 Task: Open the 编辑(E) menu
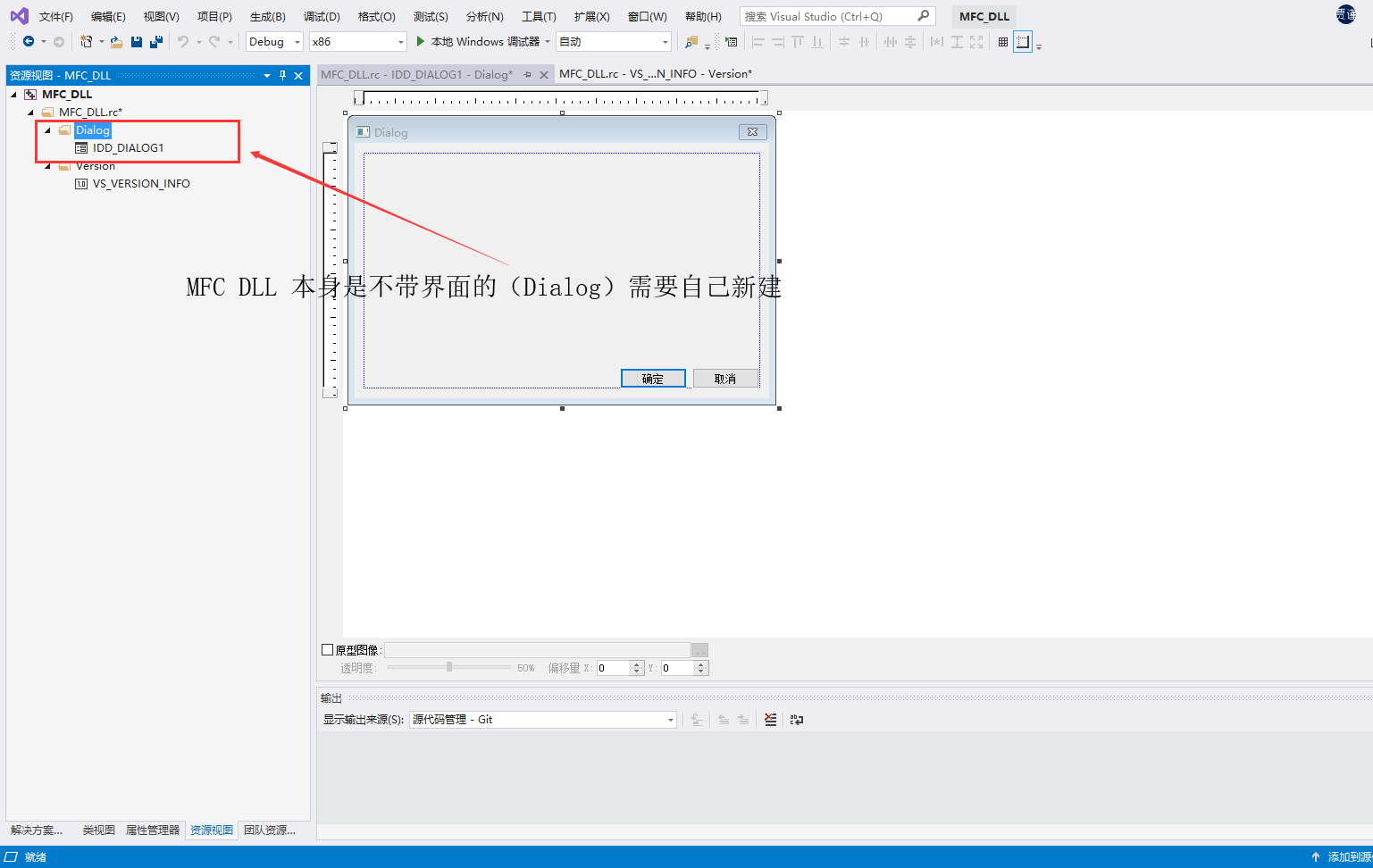[108, 16]
